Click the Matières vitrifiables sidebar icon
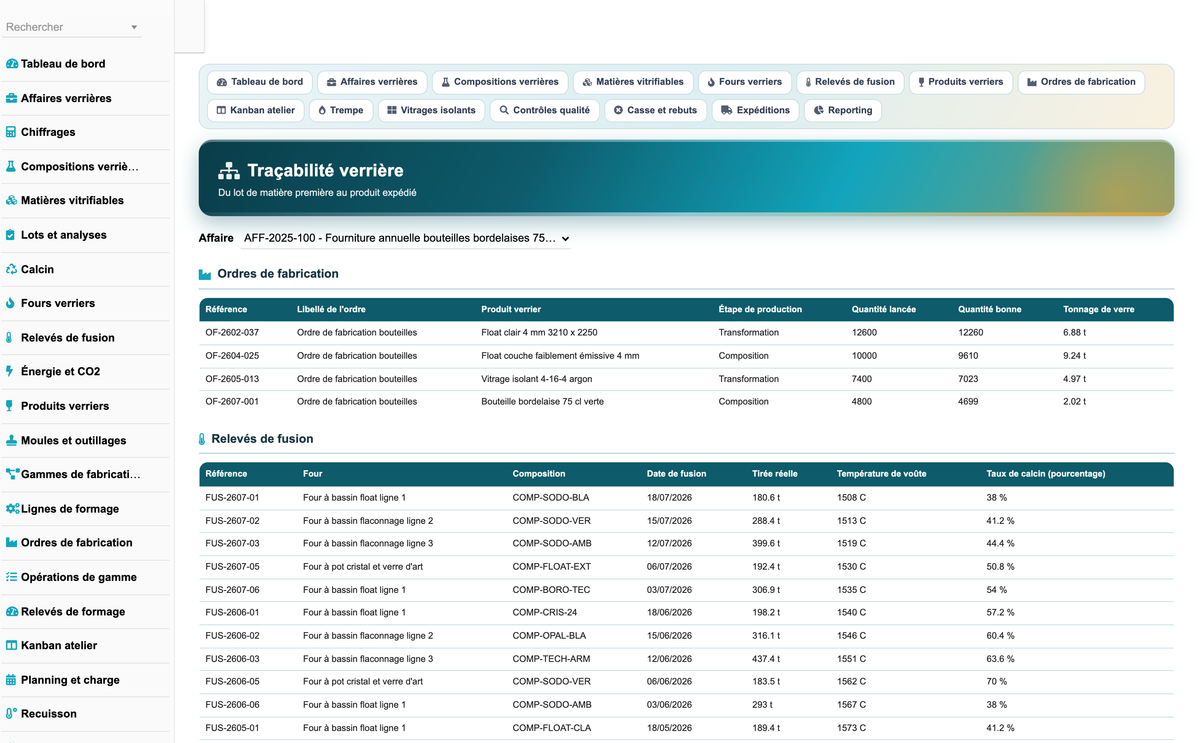This screenshot has width=1200, height=743. point(12,200)
